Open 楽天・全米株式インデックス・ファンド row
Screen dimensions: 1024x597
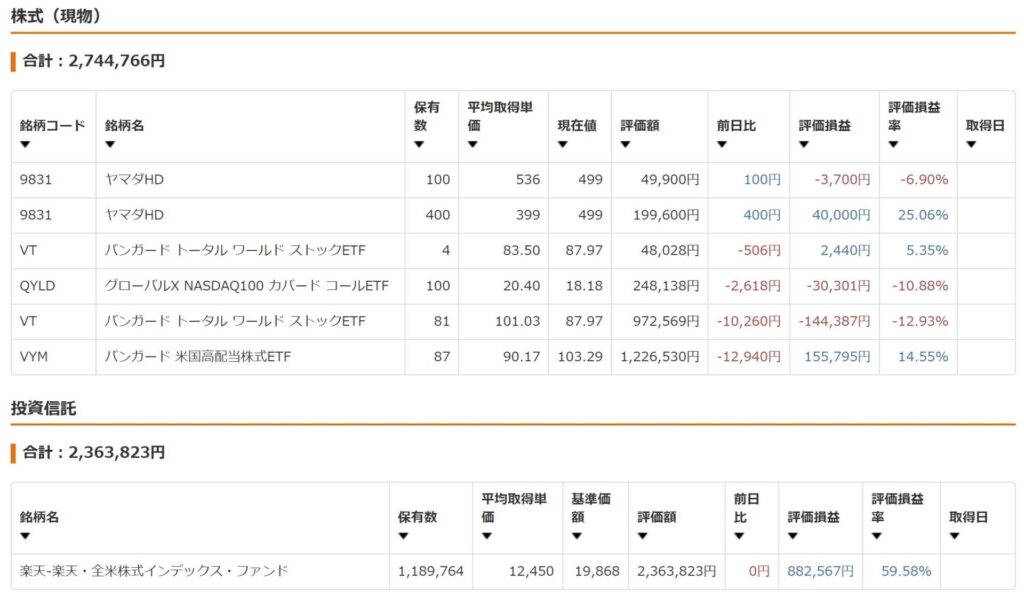pyautogui.click(x=513, y=572)
